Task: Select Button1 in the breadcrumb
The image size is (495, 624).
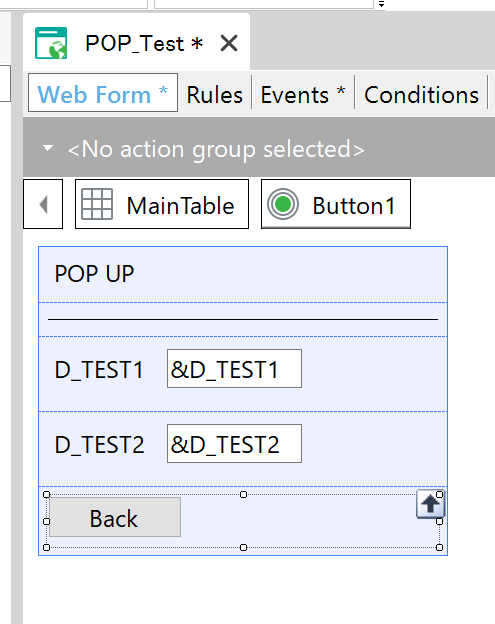Action: pyautogui.click(x=336, y=205)
